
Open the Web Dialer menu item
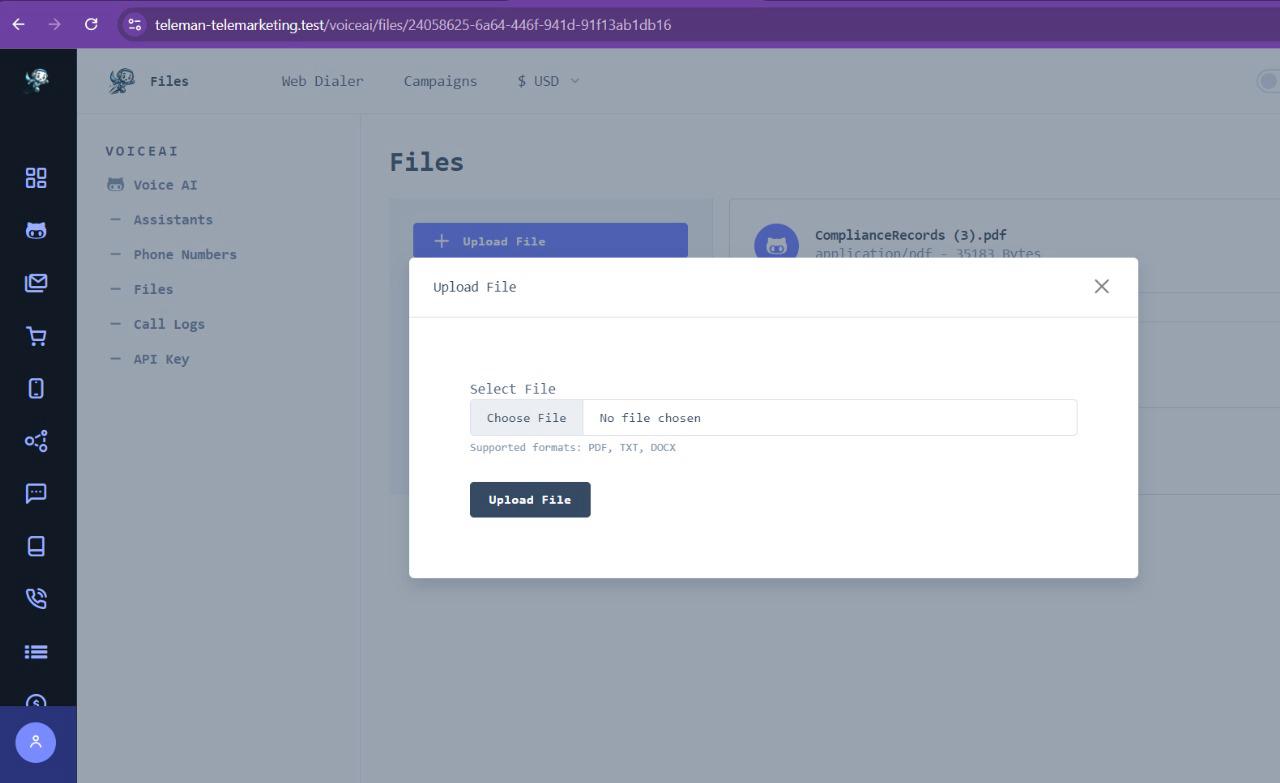322,81
